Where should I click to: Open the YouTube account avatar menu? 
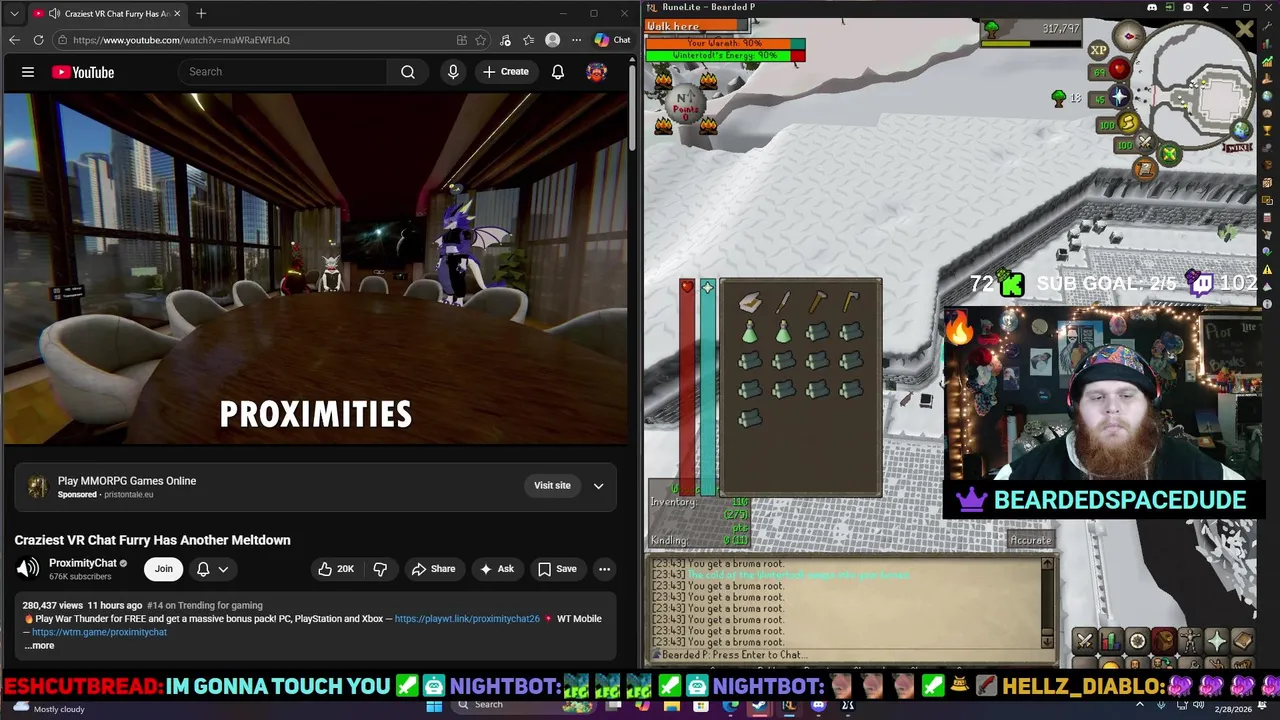coord(596,72)
